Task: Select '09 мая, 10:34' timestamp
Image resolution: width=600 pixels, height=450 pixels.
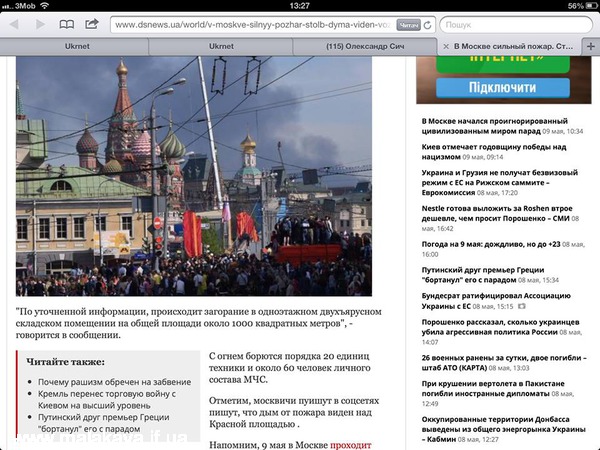Action: tap(562, 131)
